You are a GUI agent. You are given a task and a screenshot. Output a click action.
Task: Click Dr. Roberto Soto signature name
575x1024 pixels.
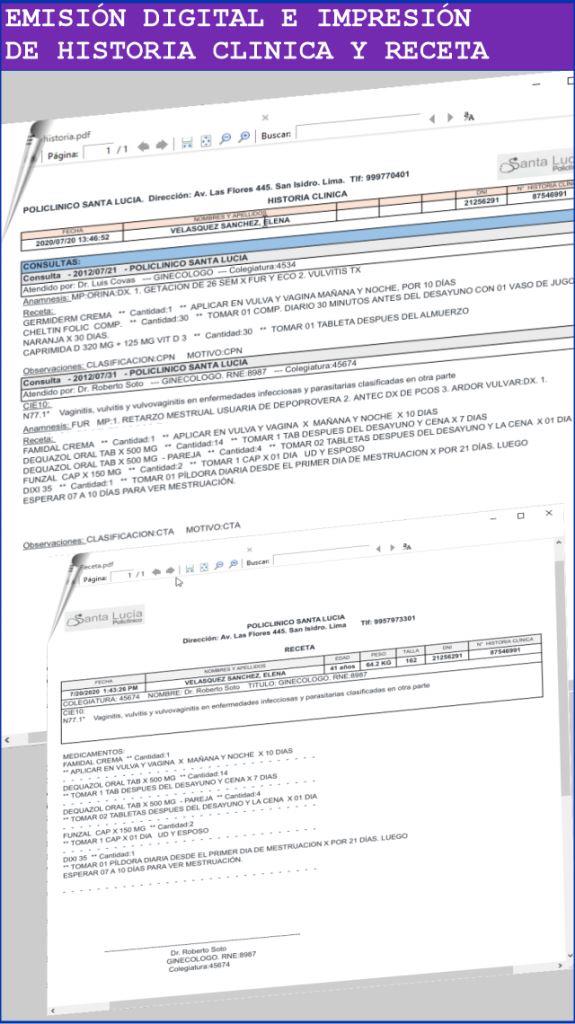coord(199,950)
